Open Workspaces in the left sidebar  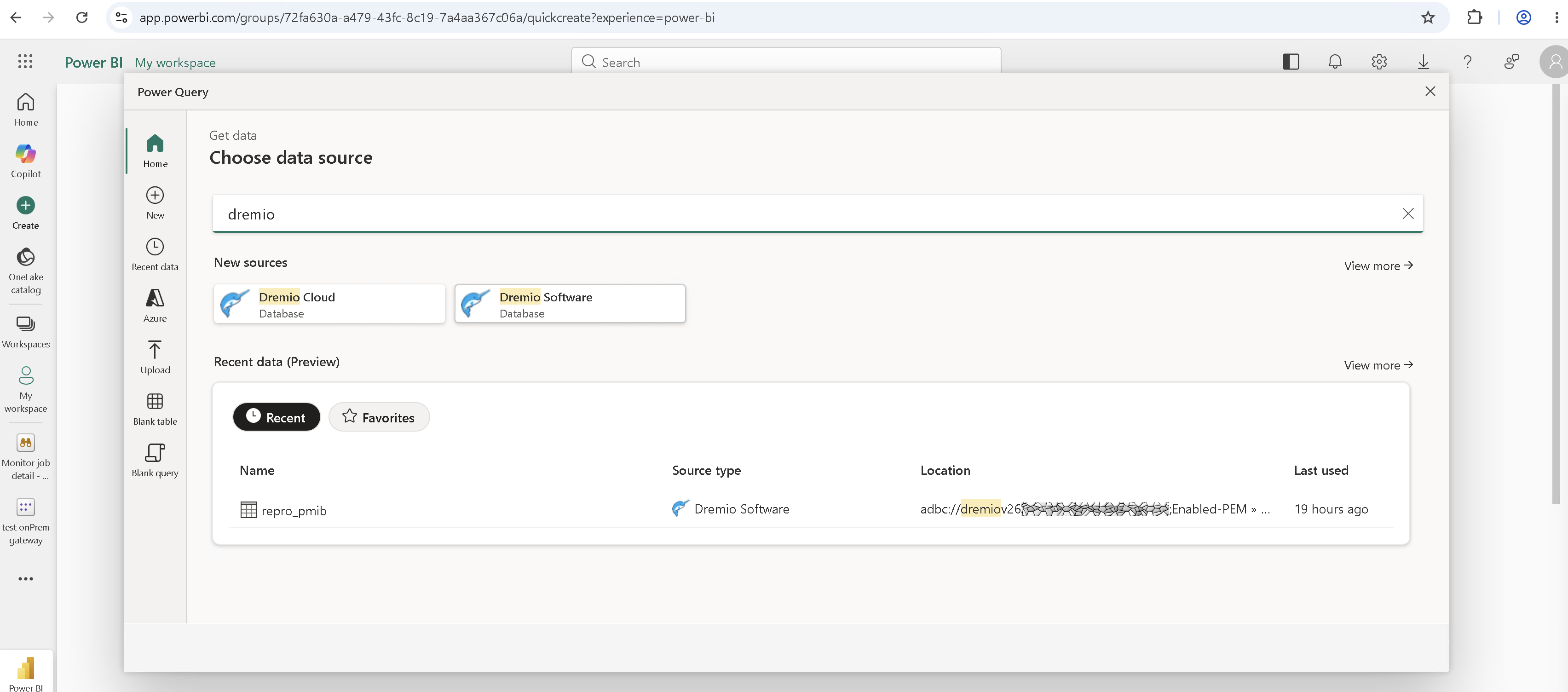[26, 332]
